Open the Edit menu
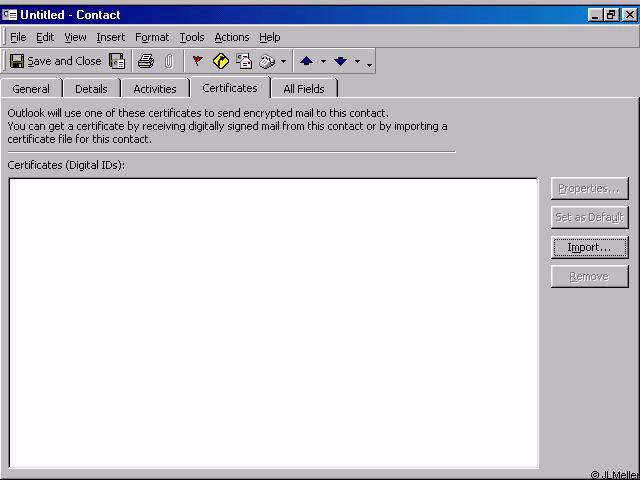The height and width of the screenshot is (480, 640). 45,37
